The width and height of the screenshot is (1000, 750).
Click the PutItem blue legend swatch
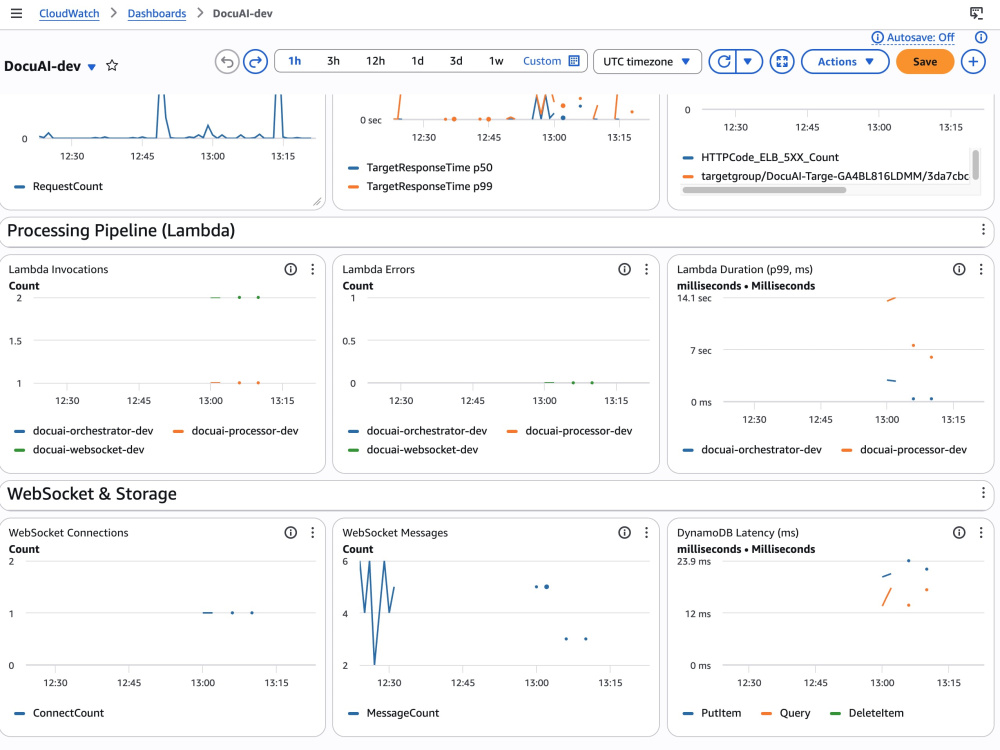pyautogui.click(x=688, y=714)
